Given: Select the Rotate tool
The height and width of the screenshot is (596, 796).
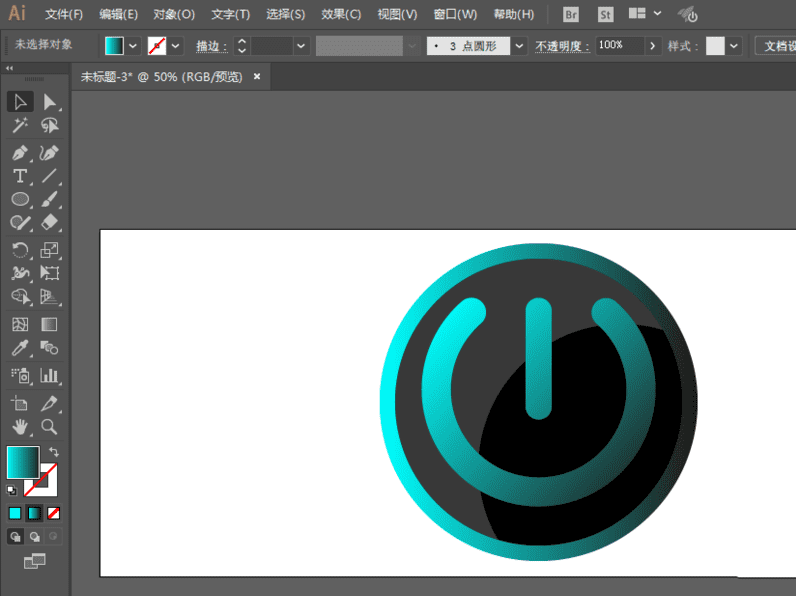Looking at the screenshot, I should (20, 250).
